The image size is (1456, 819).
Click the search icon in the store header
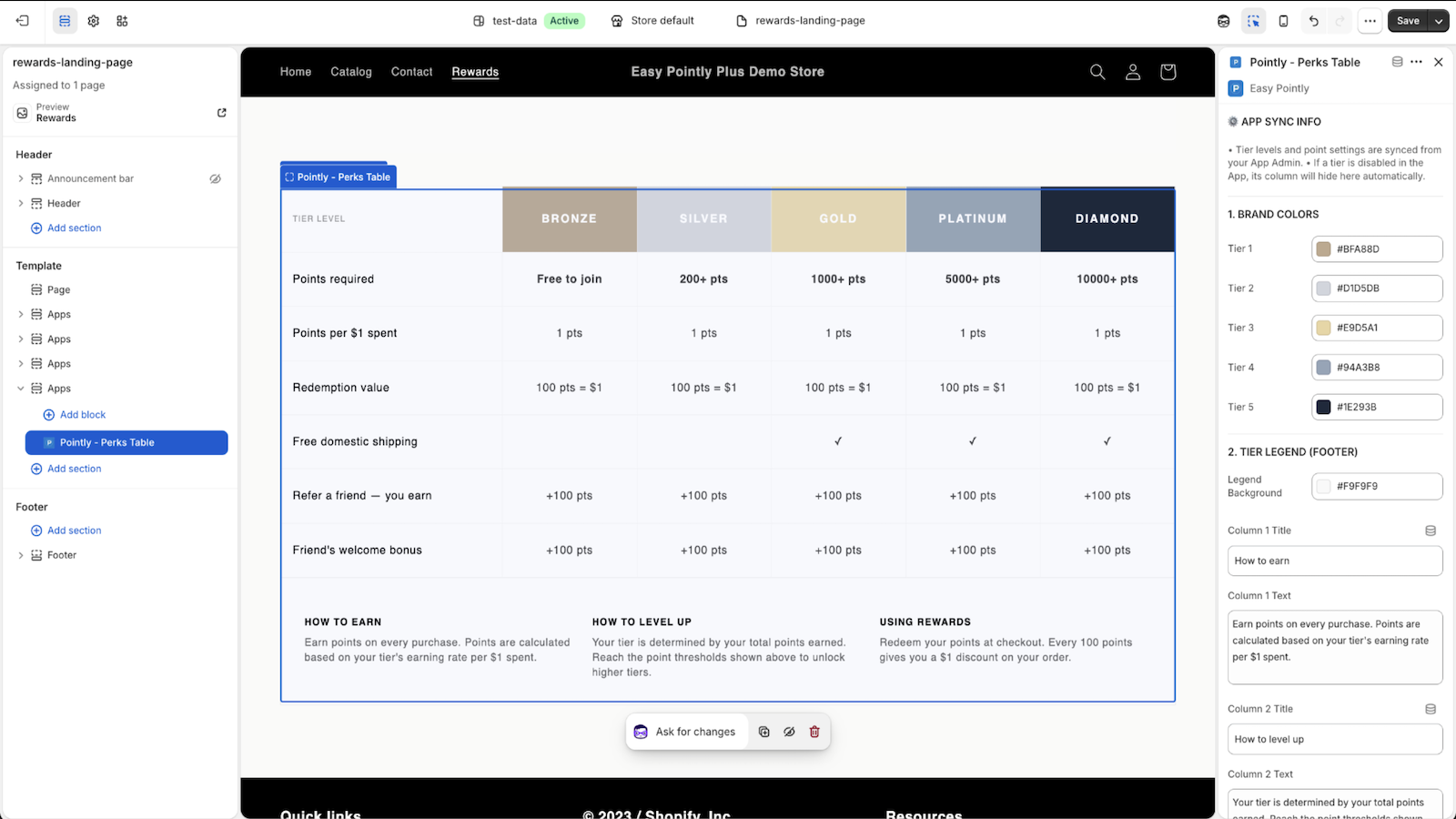(1097, 72)
